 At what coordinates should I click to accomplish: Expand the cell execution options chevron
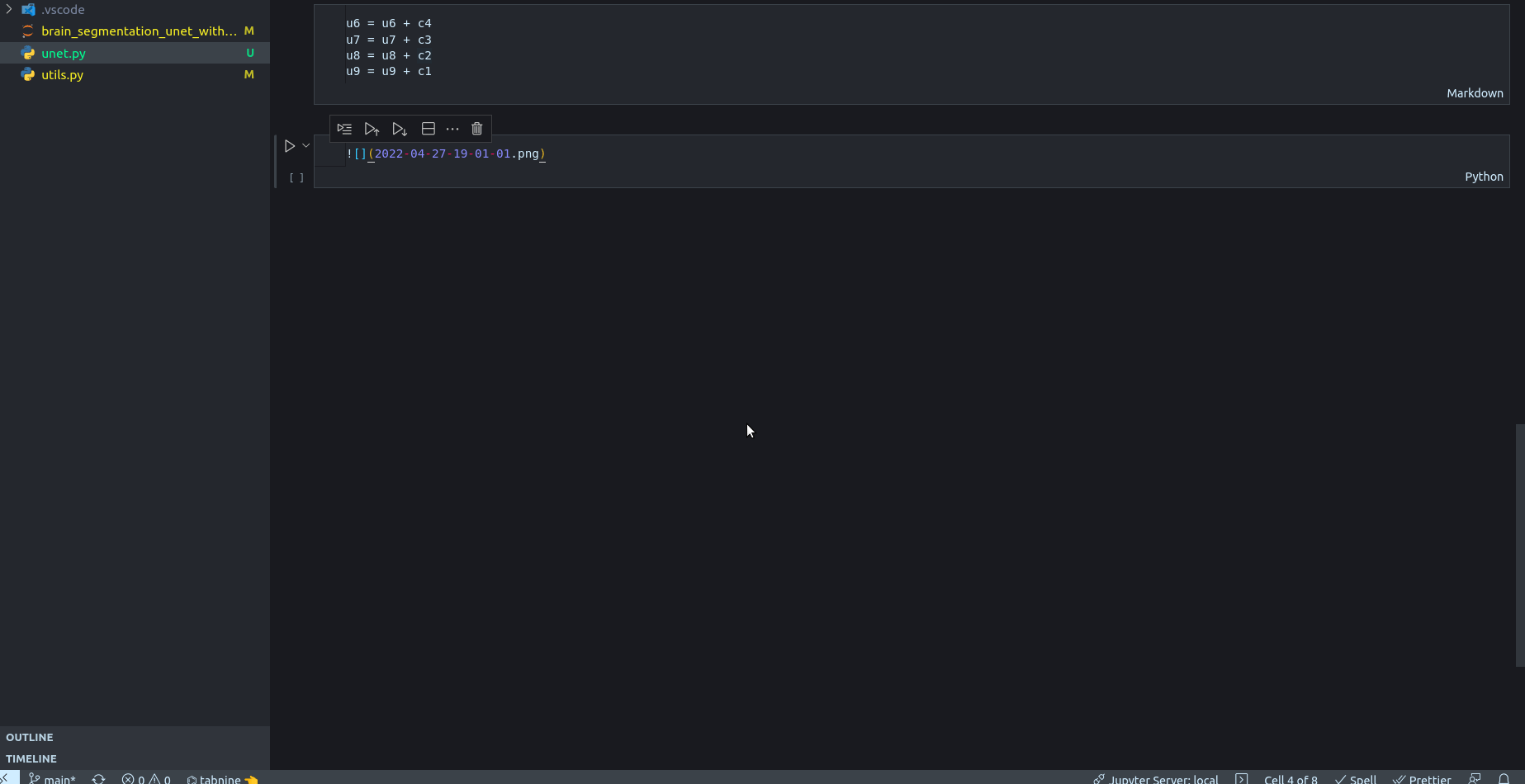click(306, 145)
